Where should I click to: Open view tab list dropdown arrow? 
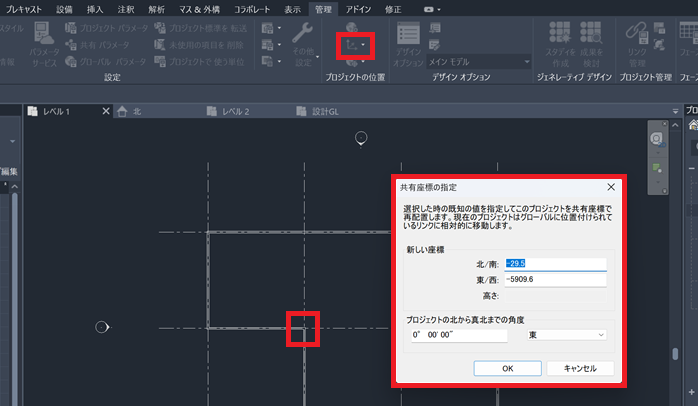675,111
